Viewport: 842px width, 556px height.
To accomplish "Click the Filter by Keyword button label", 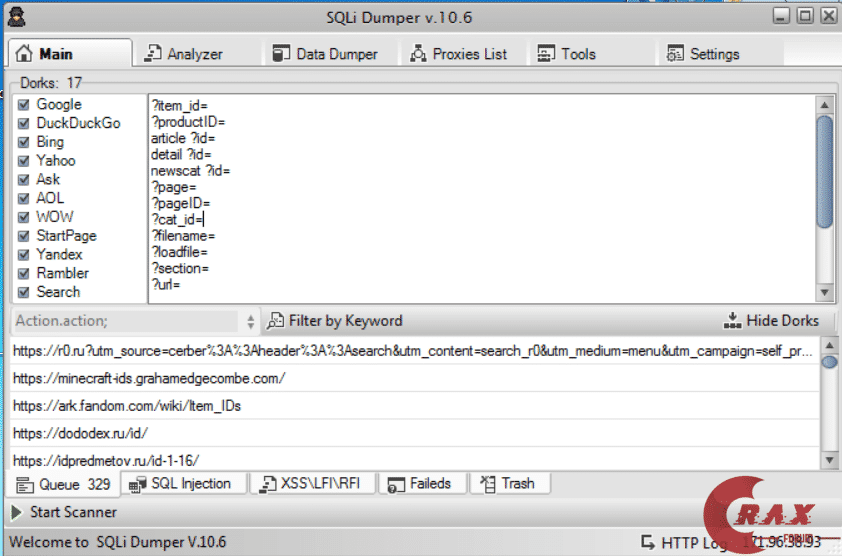I will pos(345,321).
